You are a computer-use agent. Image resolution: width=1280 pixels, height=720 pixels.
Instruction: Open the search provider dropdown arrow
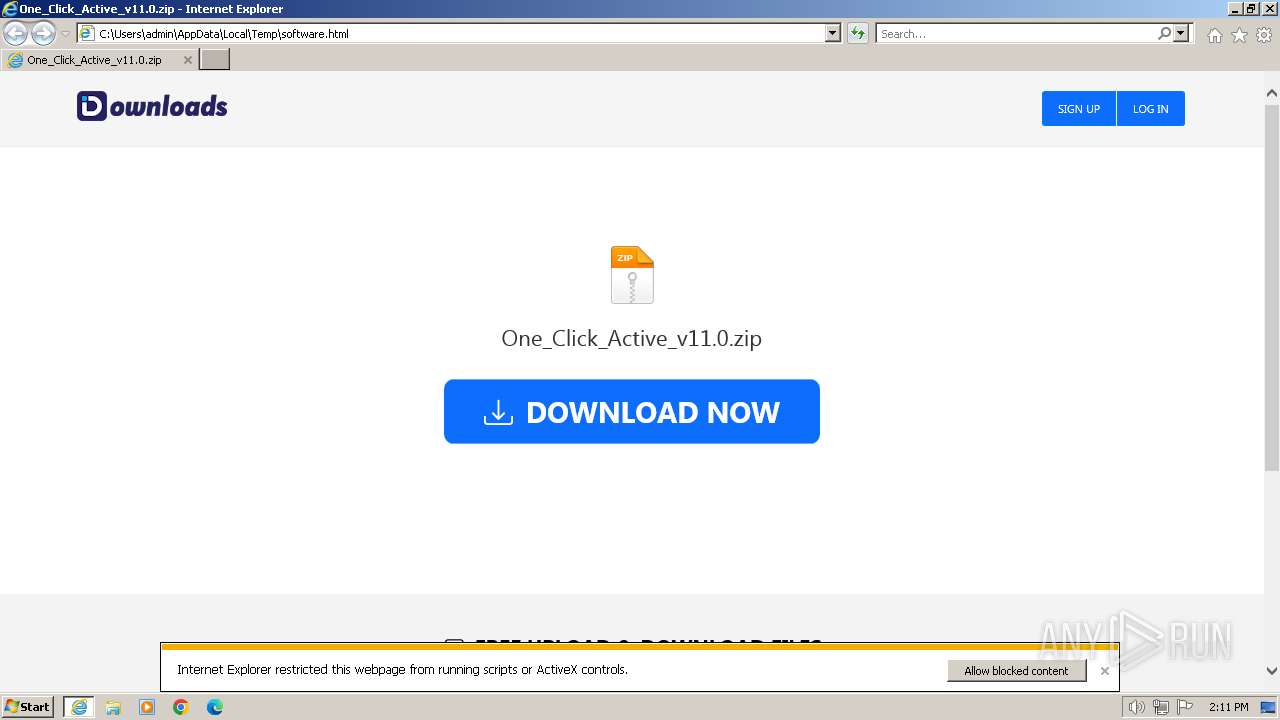pyautogui.click(x=1181, y=33)
